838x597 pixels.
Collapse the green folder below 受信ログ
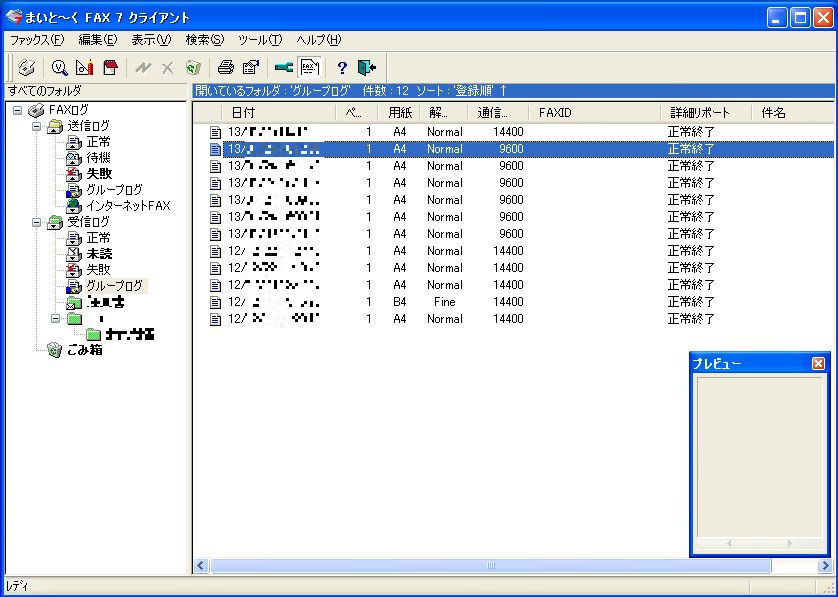point(56,319)
